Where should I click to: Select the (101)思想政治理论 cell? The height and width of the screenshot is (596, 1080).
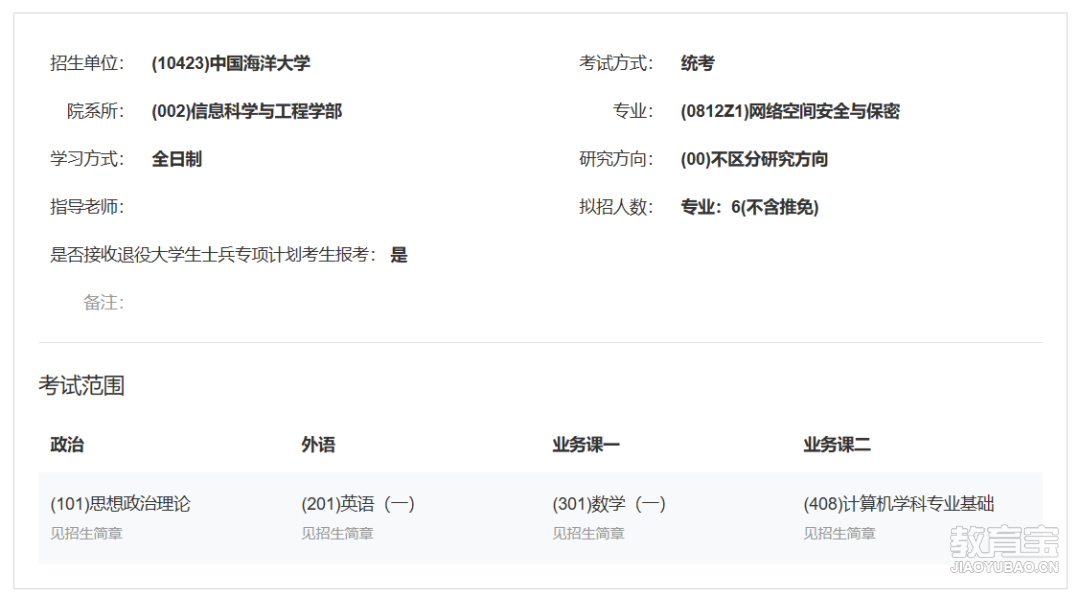(121, 504)
